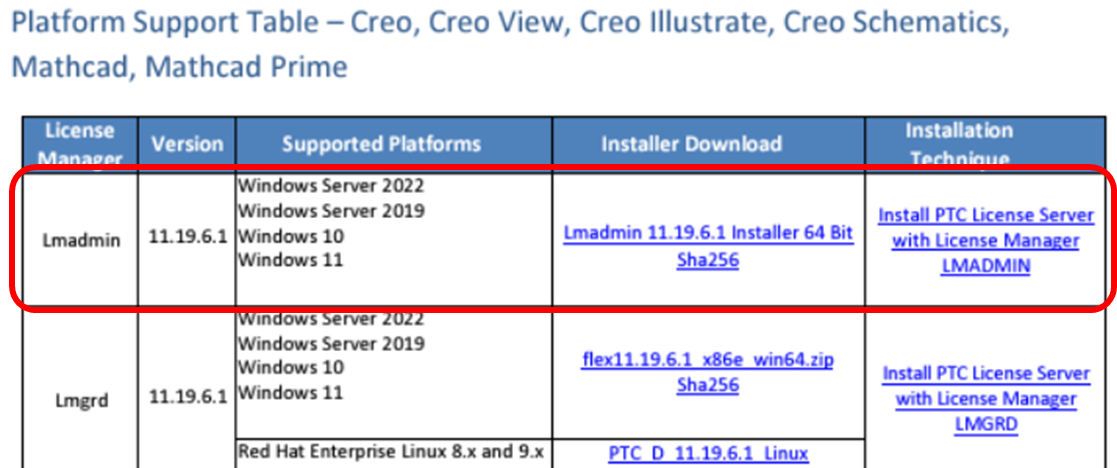The width and height of the screenshot is (1117, 468).
Task: Select the Installer Download column header
Action: pos(691,144)
